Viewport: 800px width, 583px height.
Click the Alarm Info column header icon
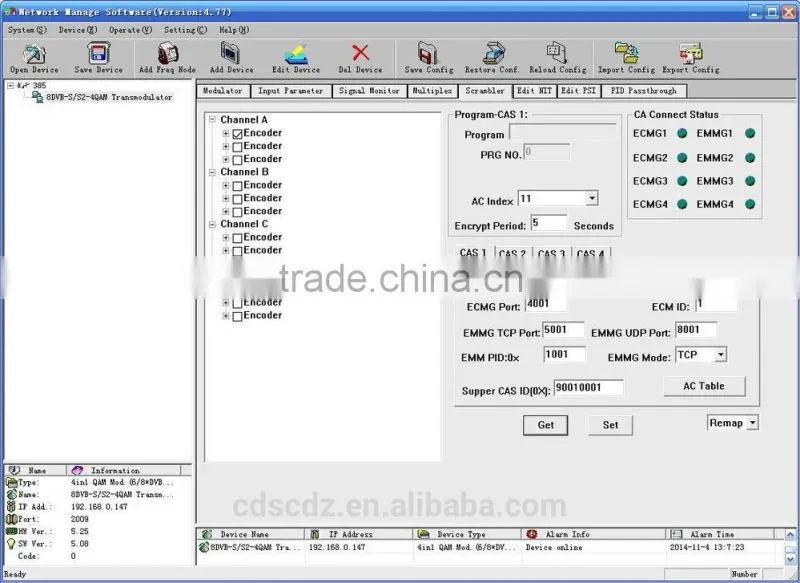(532, 534)
